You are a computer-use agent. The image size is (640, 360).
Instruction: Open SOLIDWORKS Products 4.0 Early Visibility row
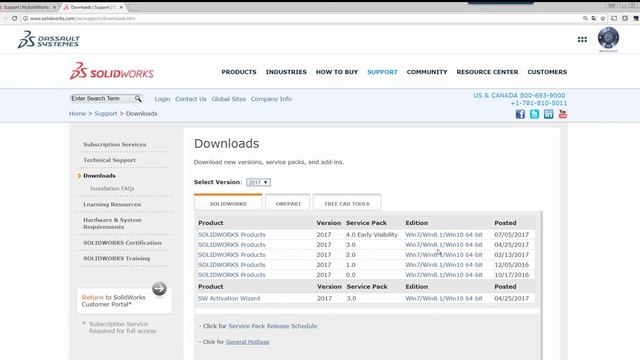point(232,235)
